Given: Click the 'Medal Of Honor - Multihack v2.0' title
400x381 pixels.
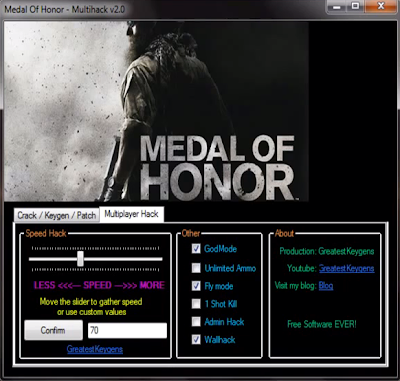Looking at the screenshot, I should (65, 9).
